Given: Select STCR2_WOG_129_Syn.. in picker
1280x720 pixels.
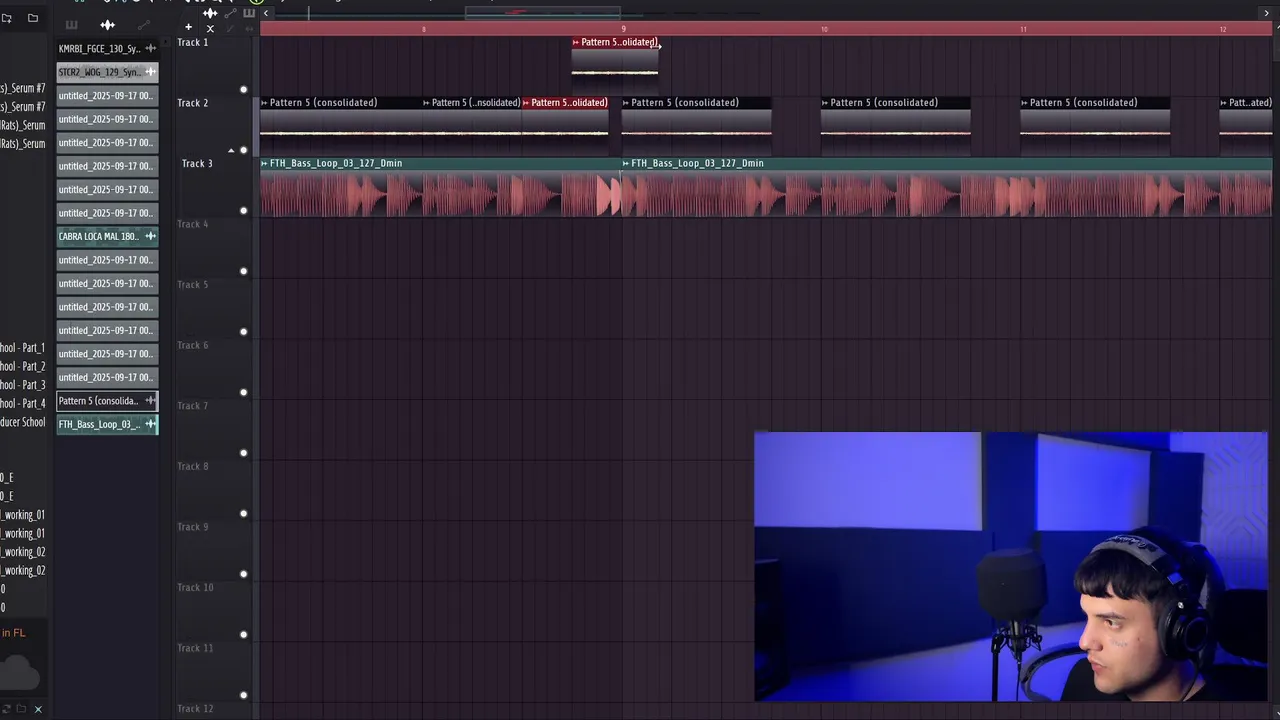Looking at the screenshot, I should click(x=107, y=72).
